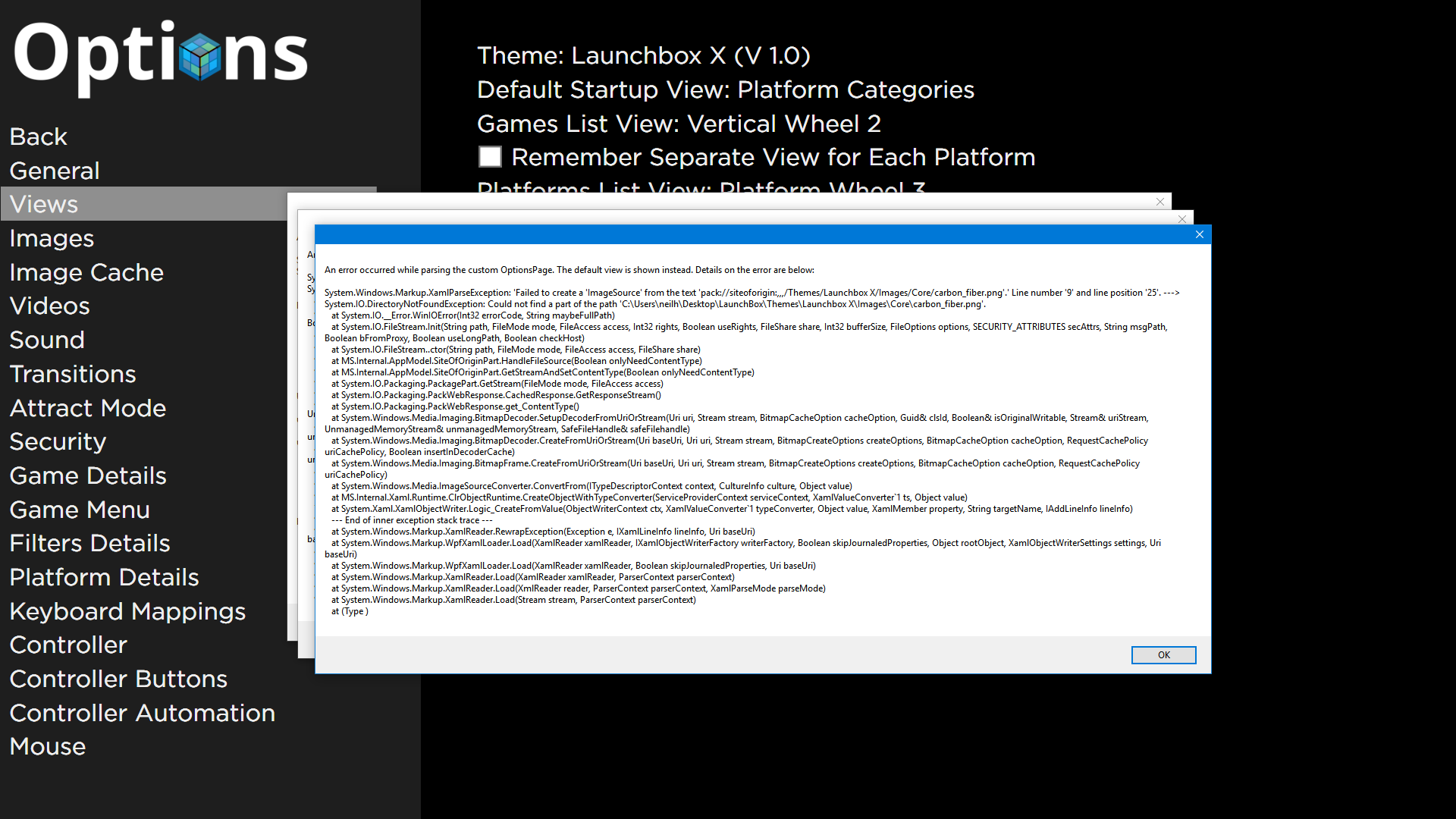The width and height of the screenshot is (1456, 819).
Task: Click the 'at (Type )' stack line
Action: pos(350,611)
